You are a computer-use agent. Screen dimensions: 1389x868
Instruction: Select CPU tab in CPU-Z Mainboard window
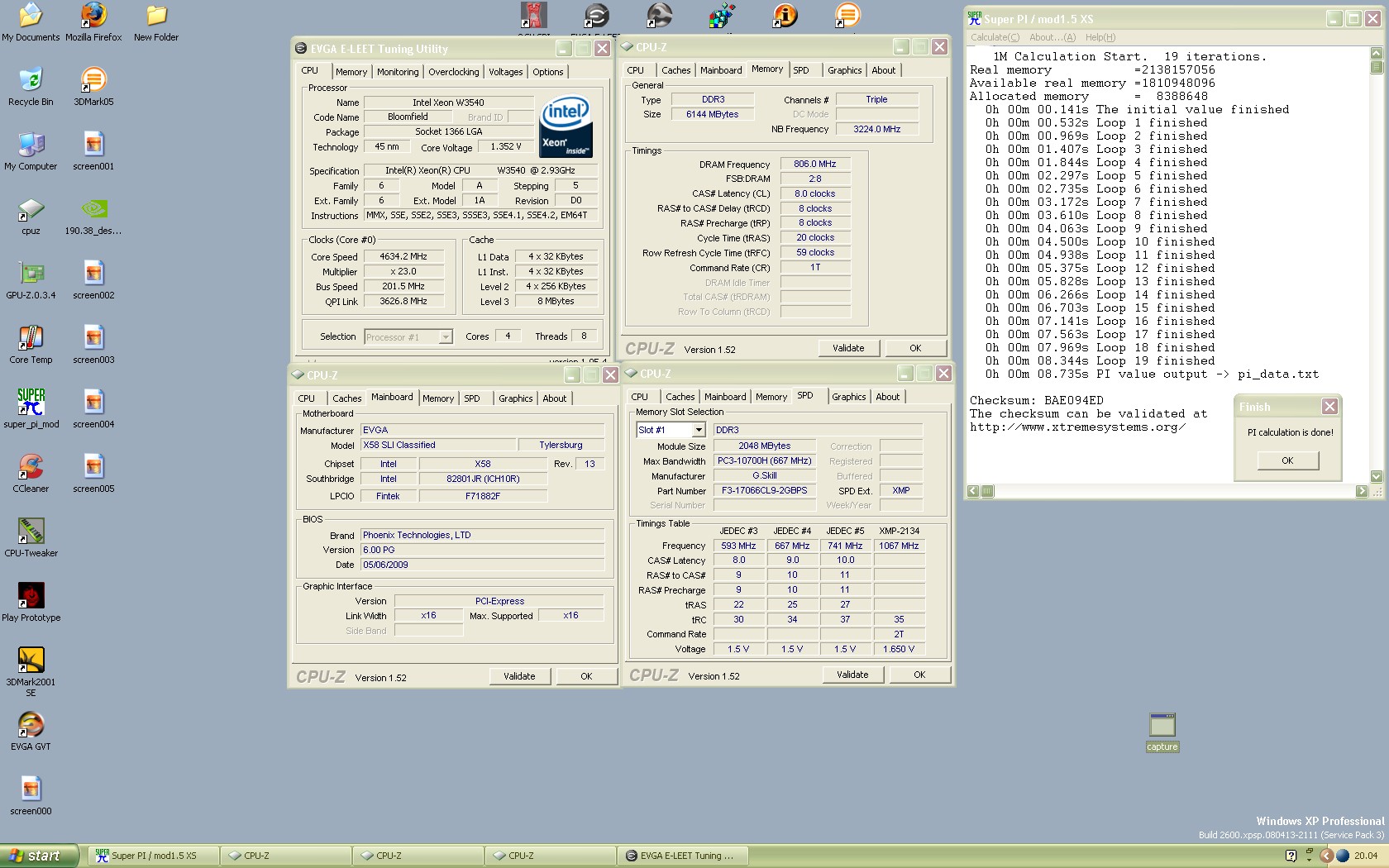(306, 398)
